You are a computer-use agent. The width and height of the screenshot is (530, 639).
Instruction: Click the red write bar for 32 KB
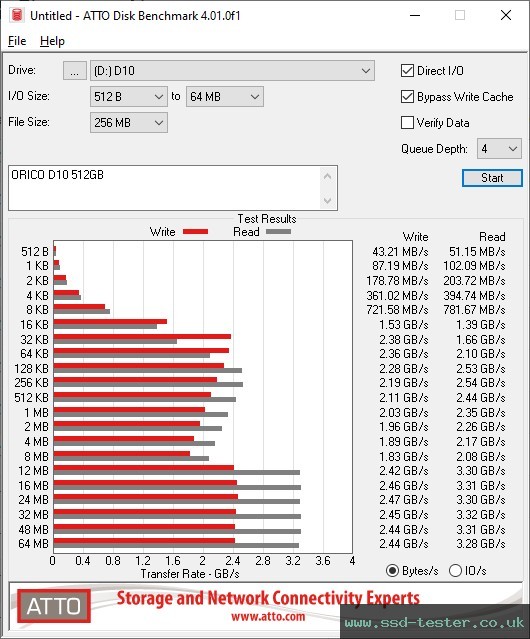[142, 337]
